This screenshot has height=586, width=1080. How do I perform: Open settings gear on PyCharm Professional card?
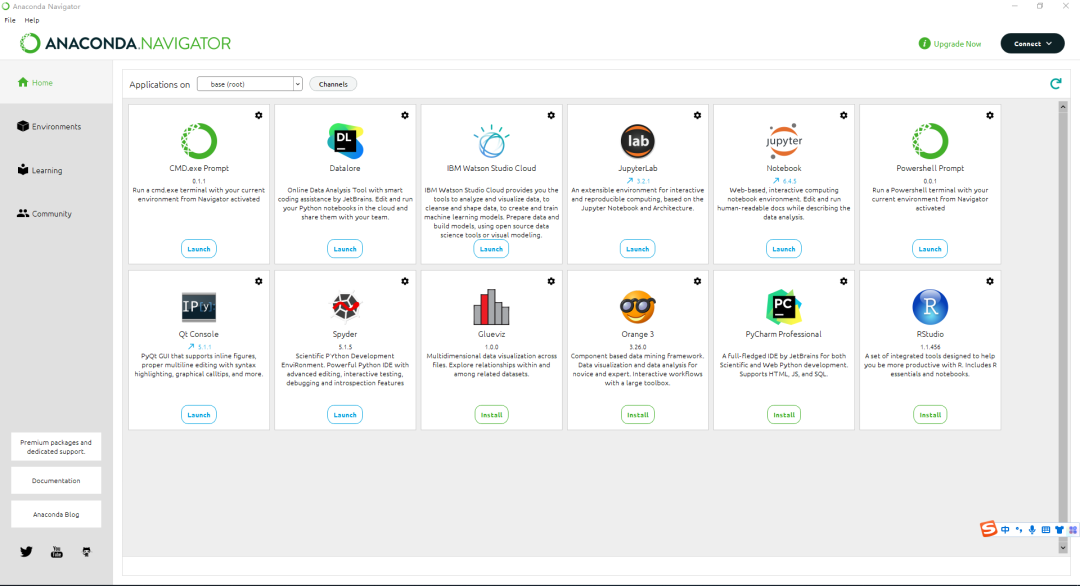coord(844,282)
